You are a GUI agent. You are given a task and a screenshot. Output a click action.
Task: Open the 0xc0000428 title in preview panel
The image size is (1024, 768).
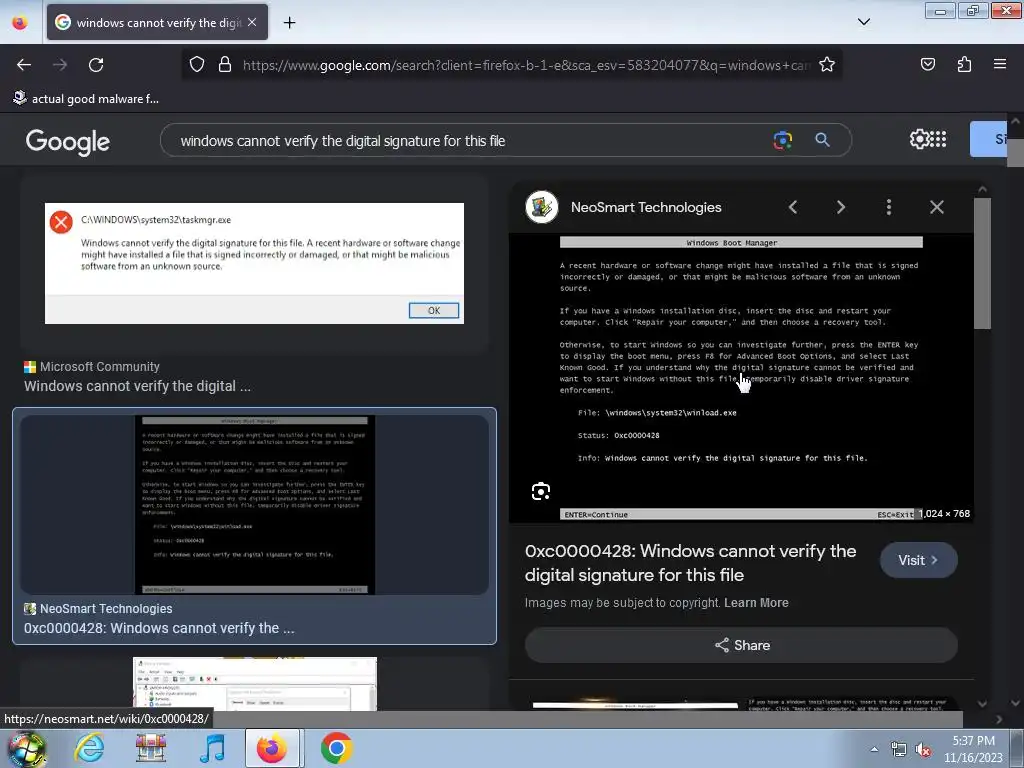click(x=690, y=563)
